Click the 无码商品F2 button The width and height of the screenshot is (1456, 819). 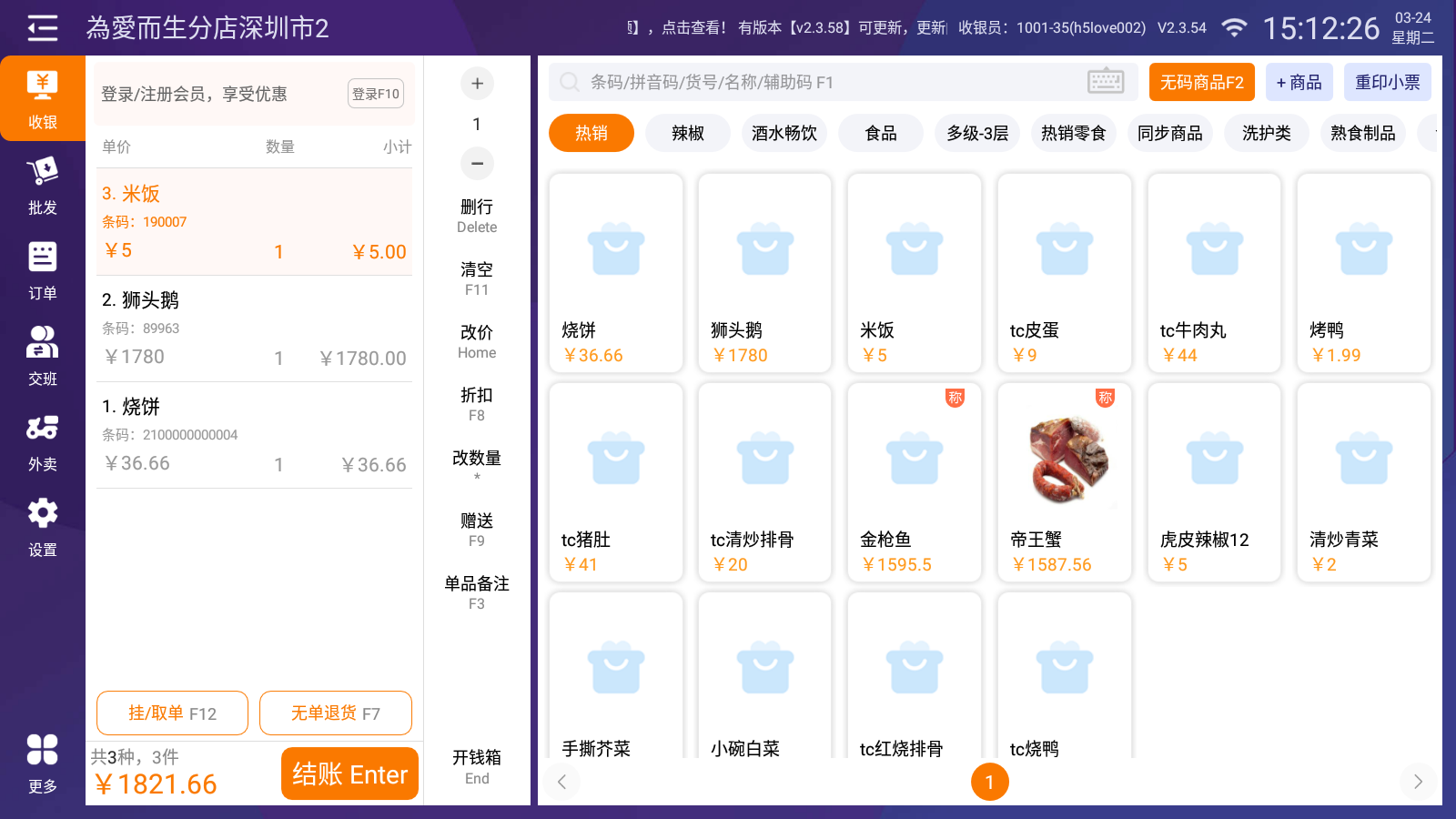tap(1201, 82)
